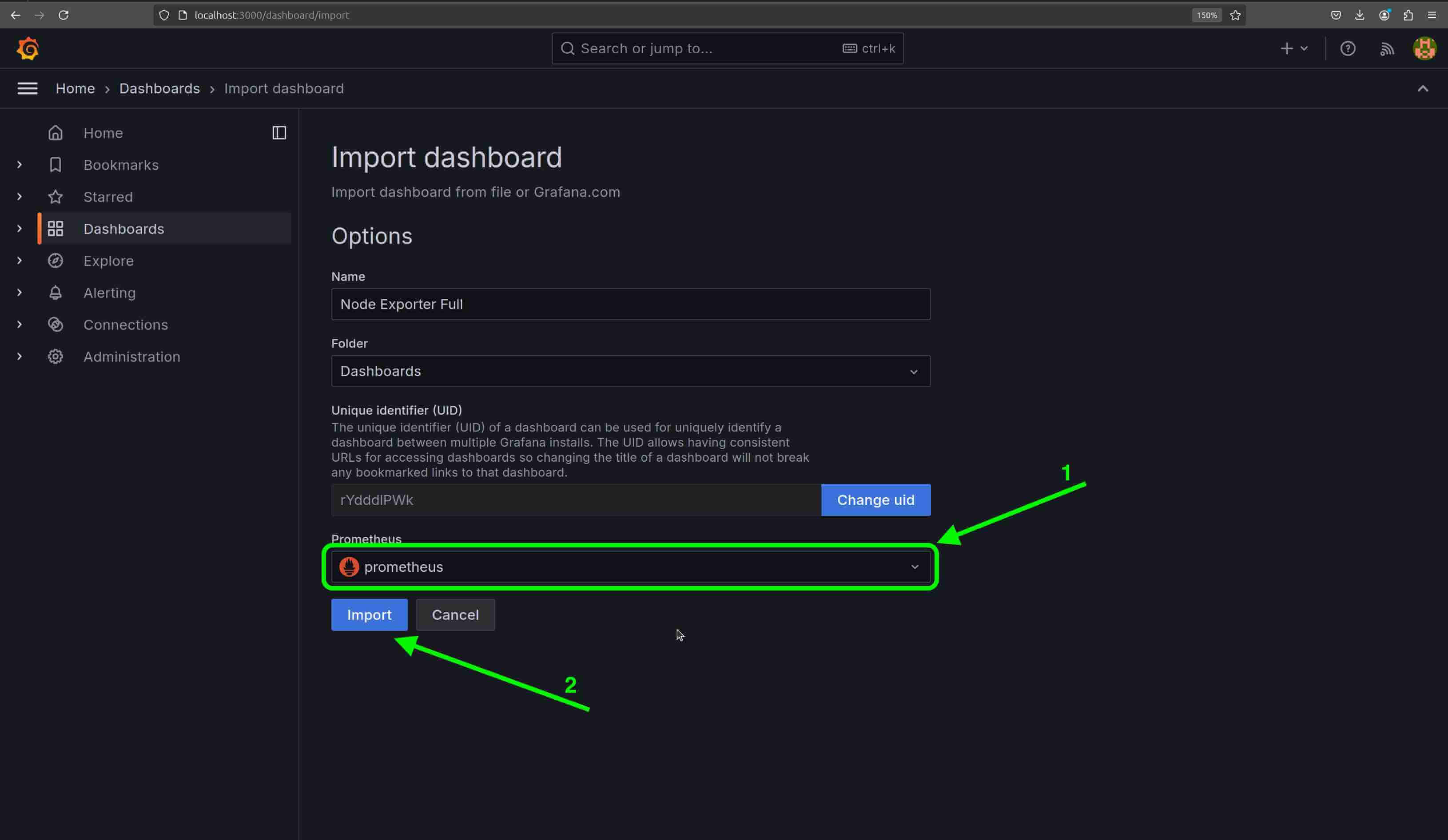Undock the sidebar menu panel icon
This screenshot has width=1448, height=840.
[279, 133]
